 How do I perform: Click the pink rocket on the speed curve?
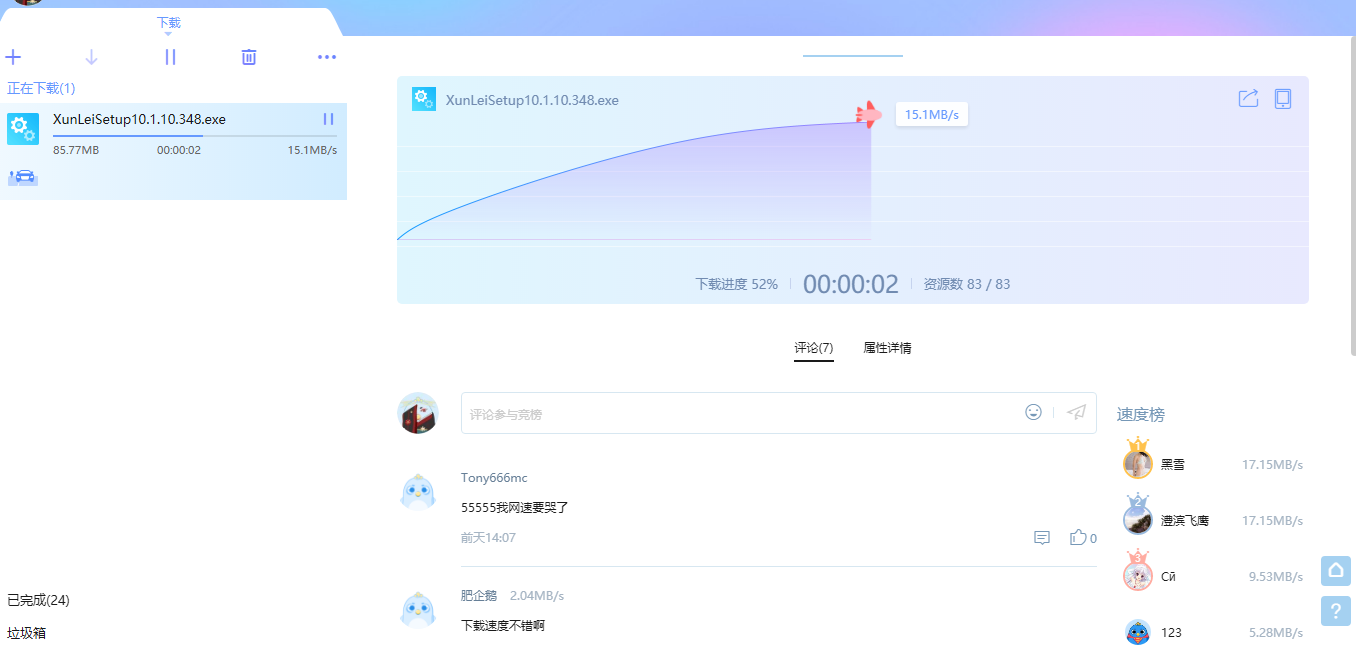pos(868,115)
